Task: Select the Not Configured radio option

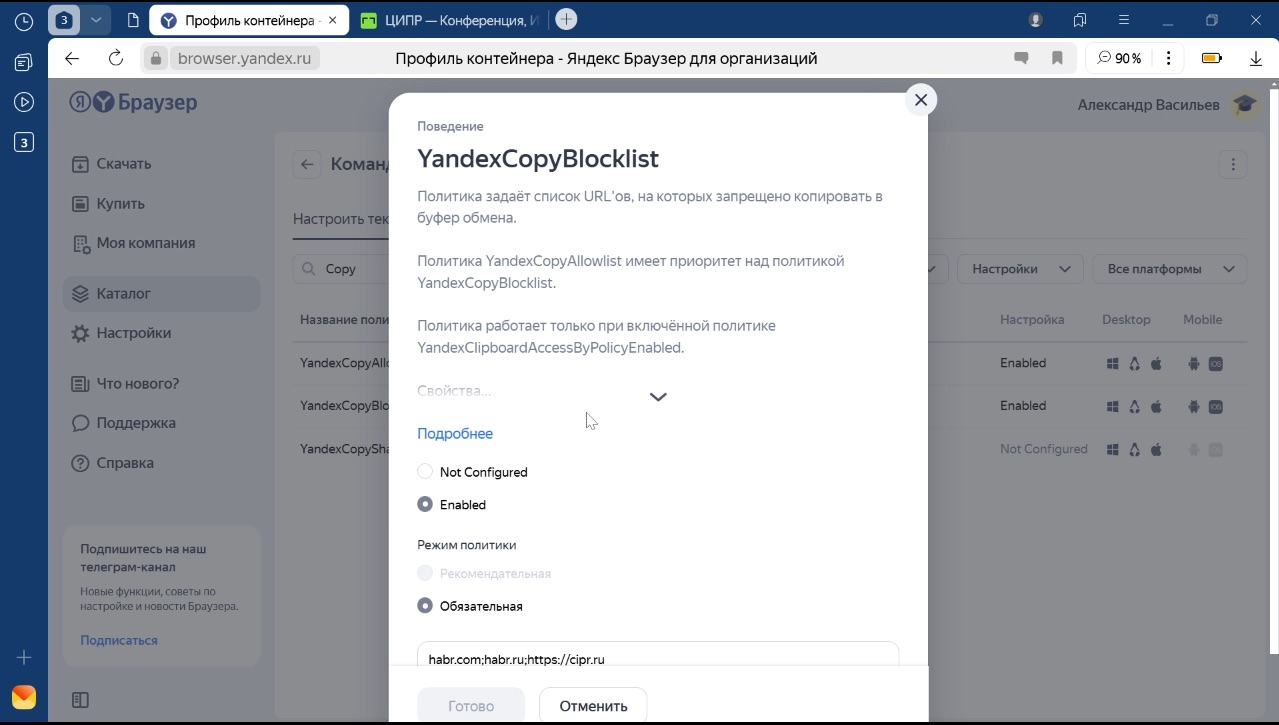Action: (x=425, y=472)
